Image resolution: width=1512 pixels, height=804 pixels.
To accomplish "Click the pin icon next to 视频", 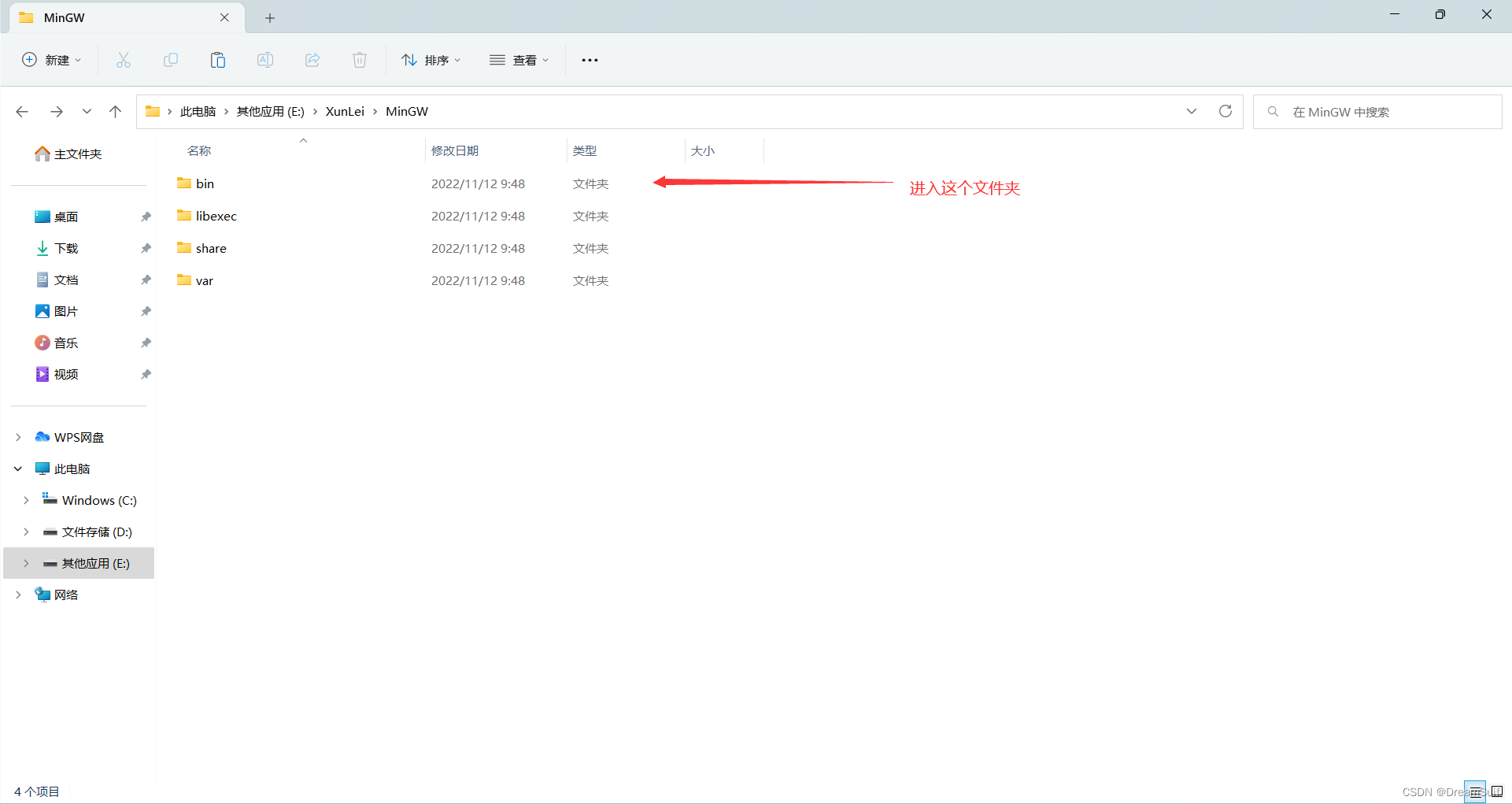I will point(146,374).
